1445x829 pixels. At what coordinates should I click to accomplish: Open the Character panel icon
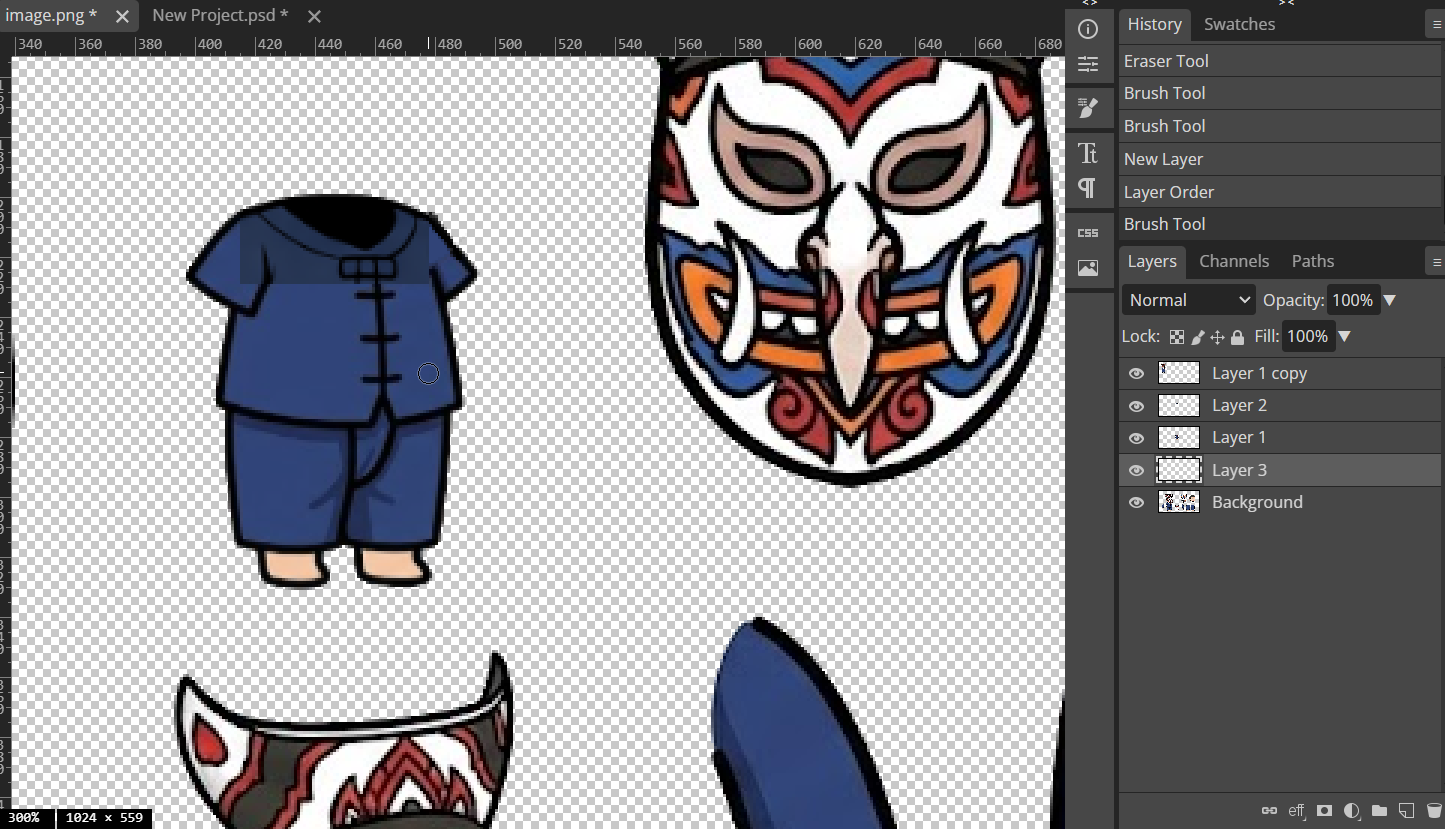tap(1088, 153)
